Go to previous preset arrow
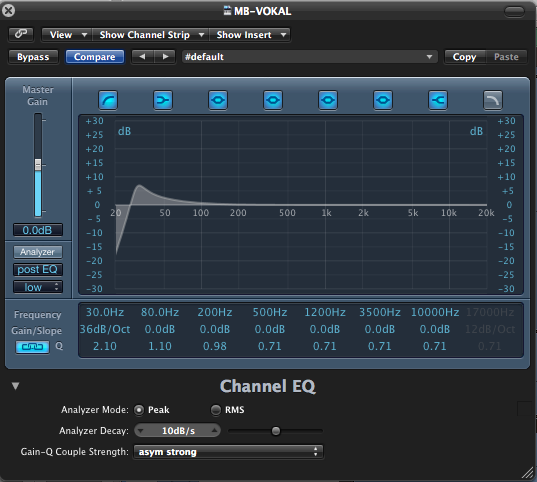 coord(142,57)
